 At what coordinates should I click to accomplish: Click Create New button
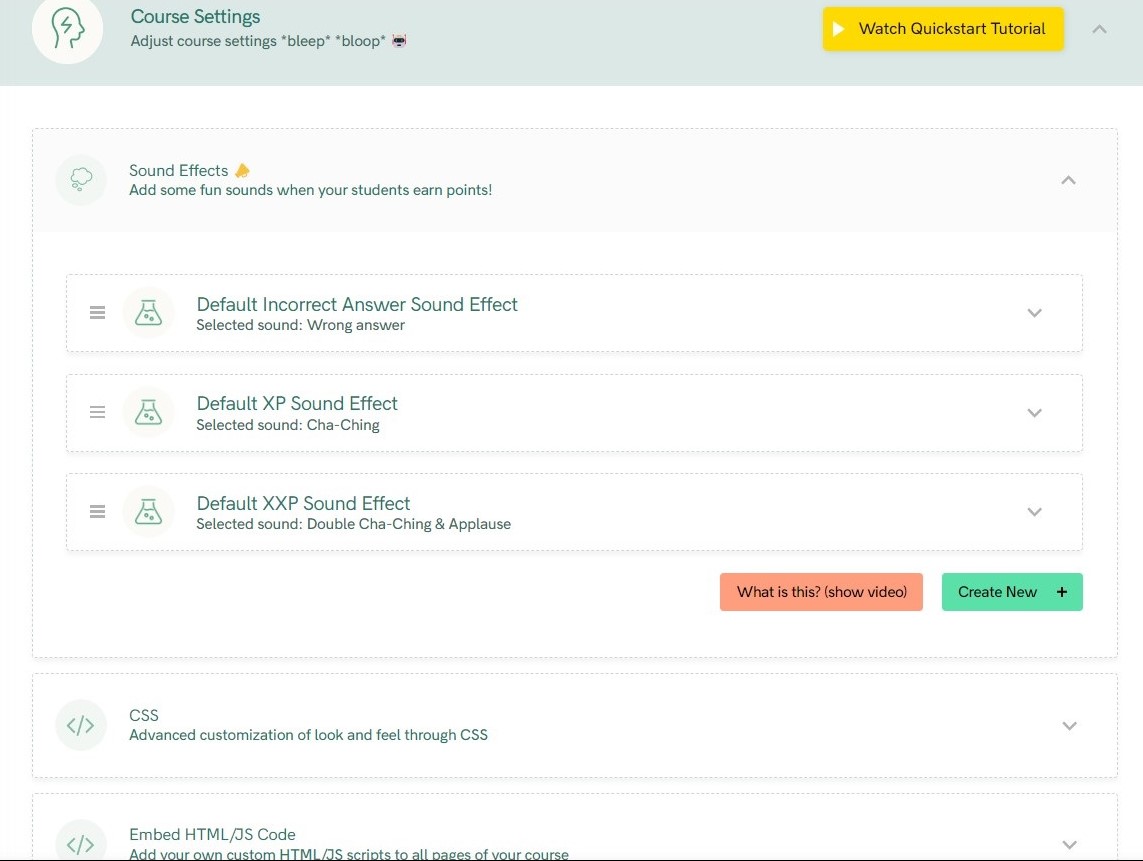tap(1012, 592)
